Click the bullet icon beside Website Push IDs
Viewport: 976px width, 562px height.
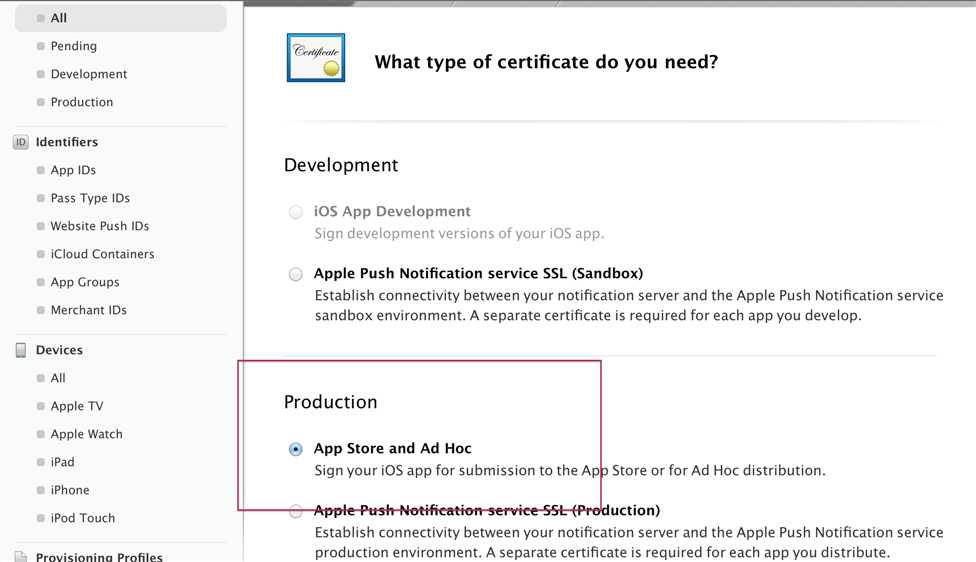tap(40, 226)
